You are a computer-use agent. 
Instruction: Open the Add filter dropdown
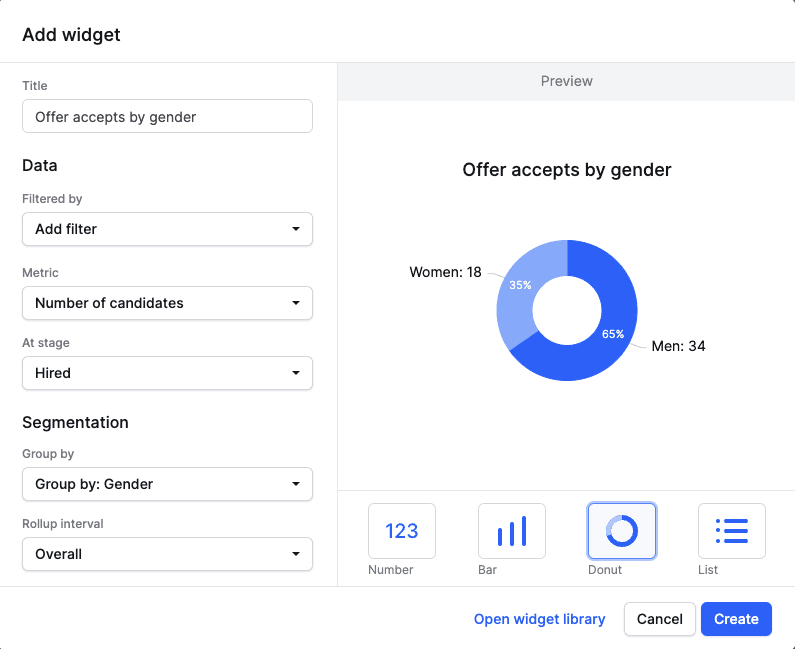coord(167,229)
